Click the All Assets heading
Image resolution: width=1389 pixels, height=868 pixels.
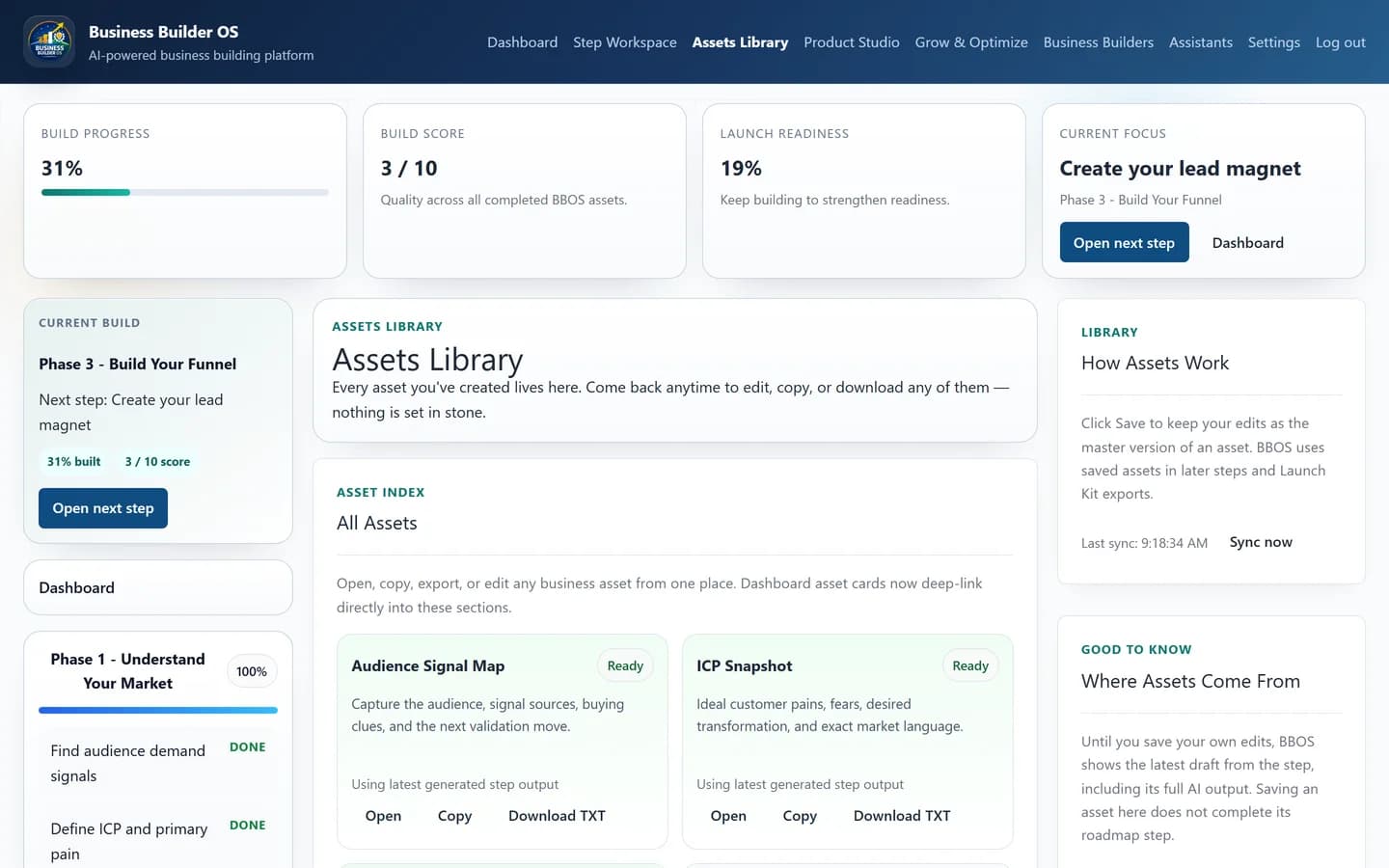(377, 523)
